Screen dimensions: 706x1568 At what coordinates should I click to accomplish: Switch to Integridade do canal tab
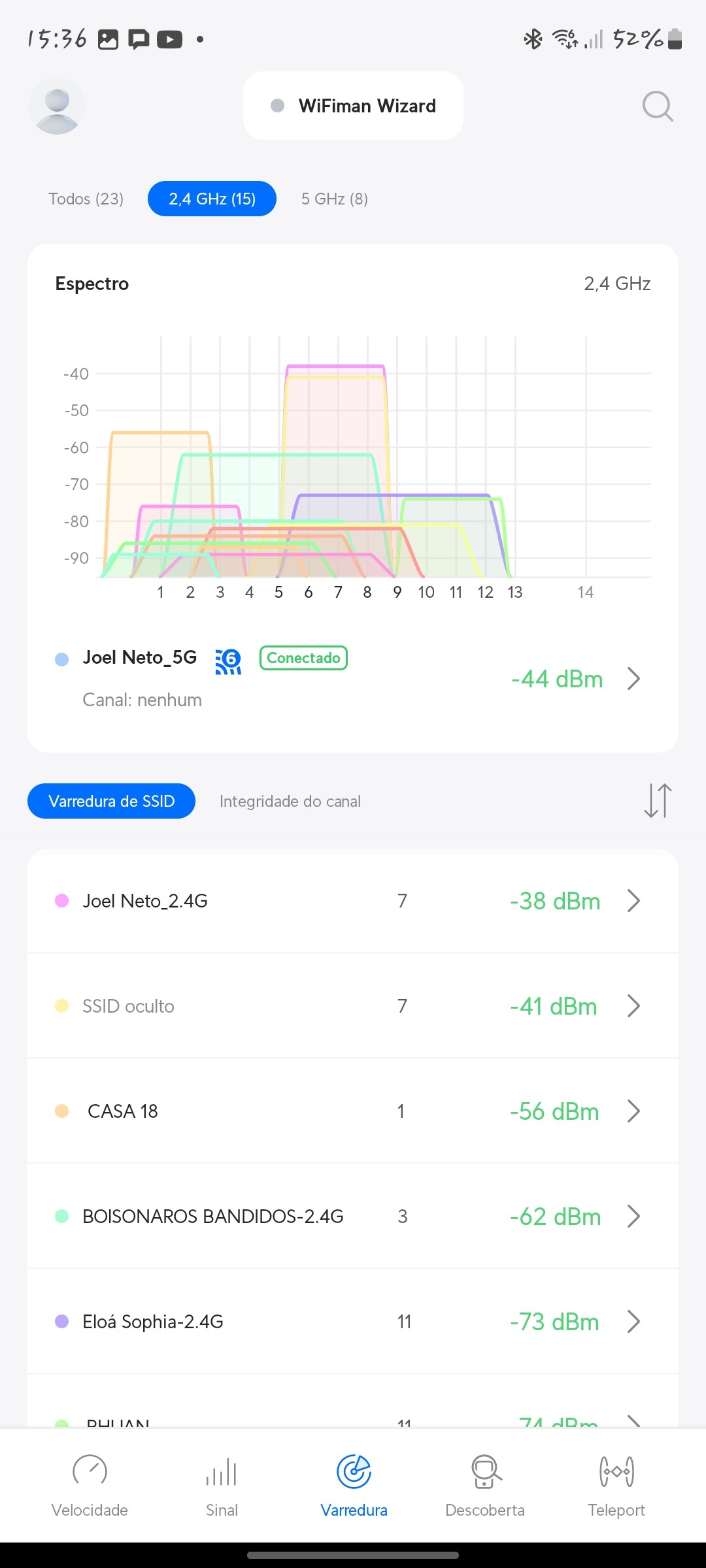pyautogui.click(x=290, y=801)
